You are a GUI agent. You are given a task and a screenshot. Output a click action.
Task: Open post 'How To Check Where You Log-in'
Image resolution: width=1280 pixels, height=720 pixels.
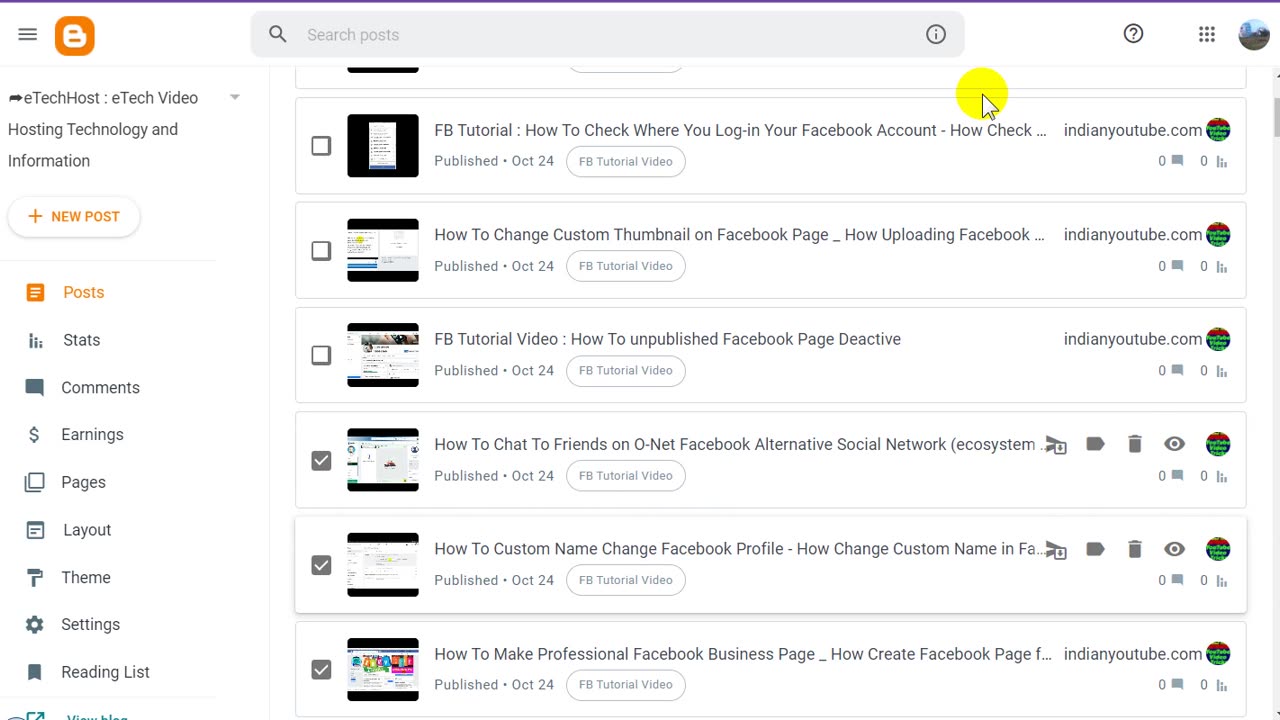click(740, 130)
